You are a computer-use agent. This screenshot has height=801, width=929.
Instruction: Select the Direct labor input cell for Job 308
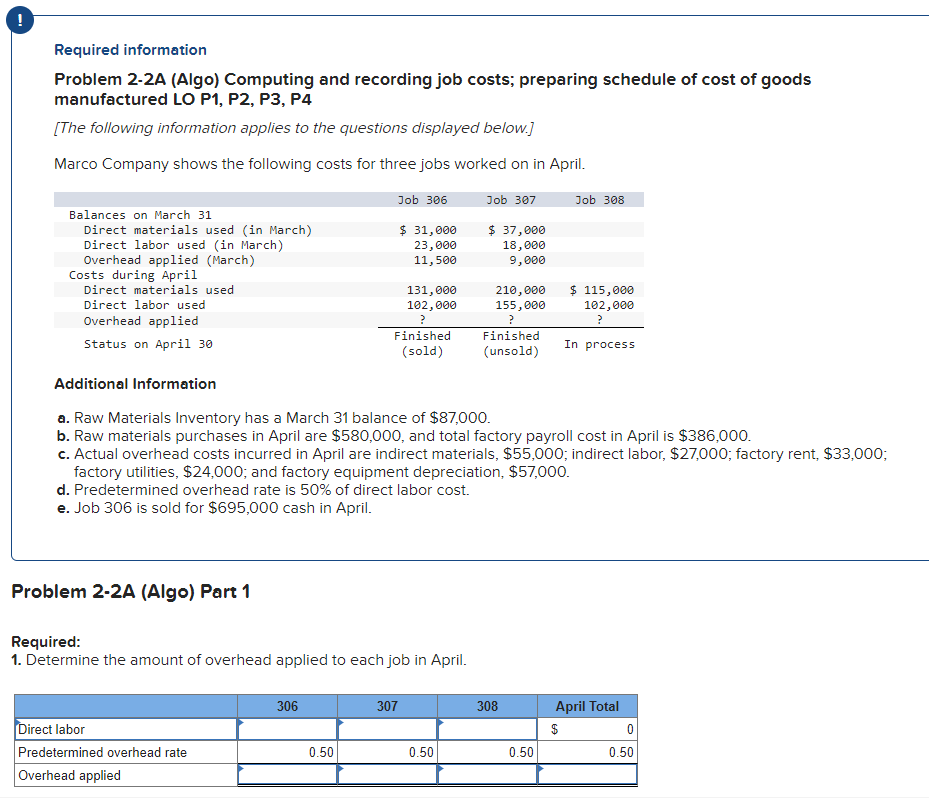[490, 729]
